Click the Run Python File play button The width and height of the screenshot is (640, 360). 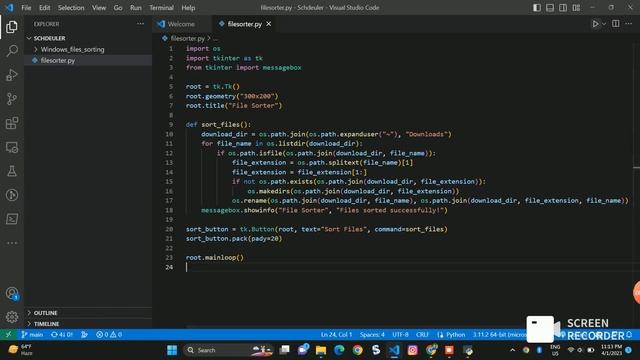coord(596,24)
